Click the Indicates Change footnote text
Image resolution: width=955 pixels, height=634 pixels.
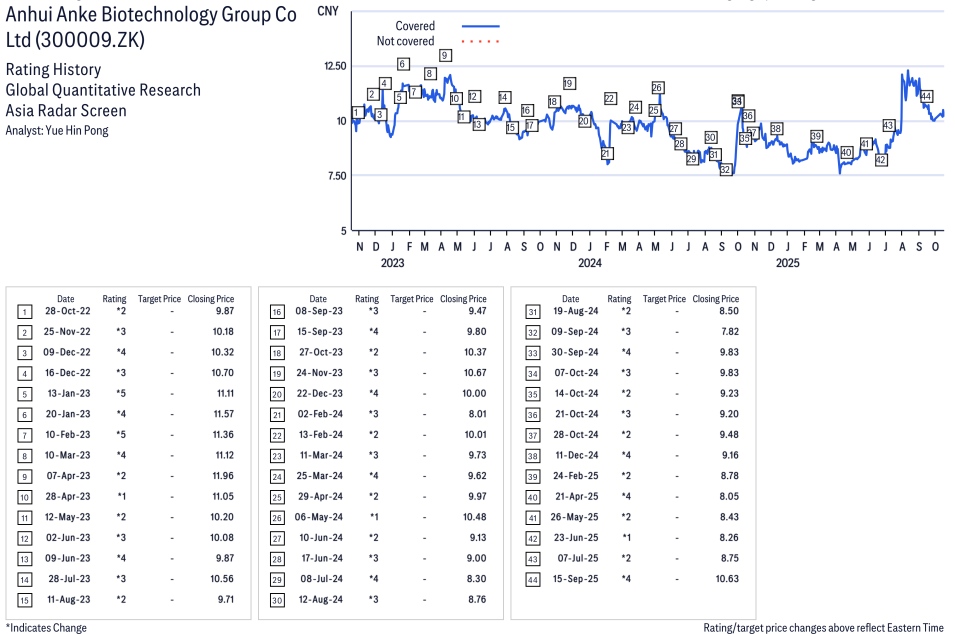coord(46,627)
